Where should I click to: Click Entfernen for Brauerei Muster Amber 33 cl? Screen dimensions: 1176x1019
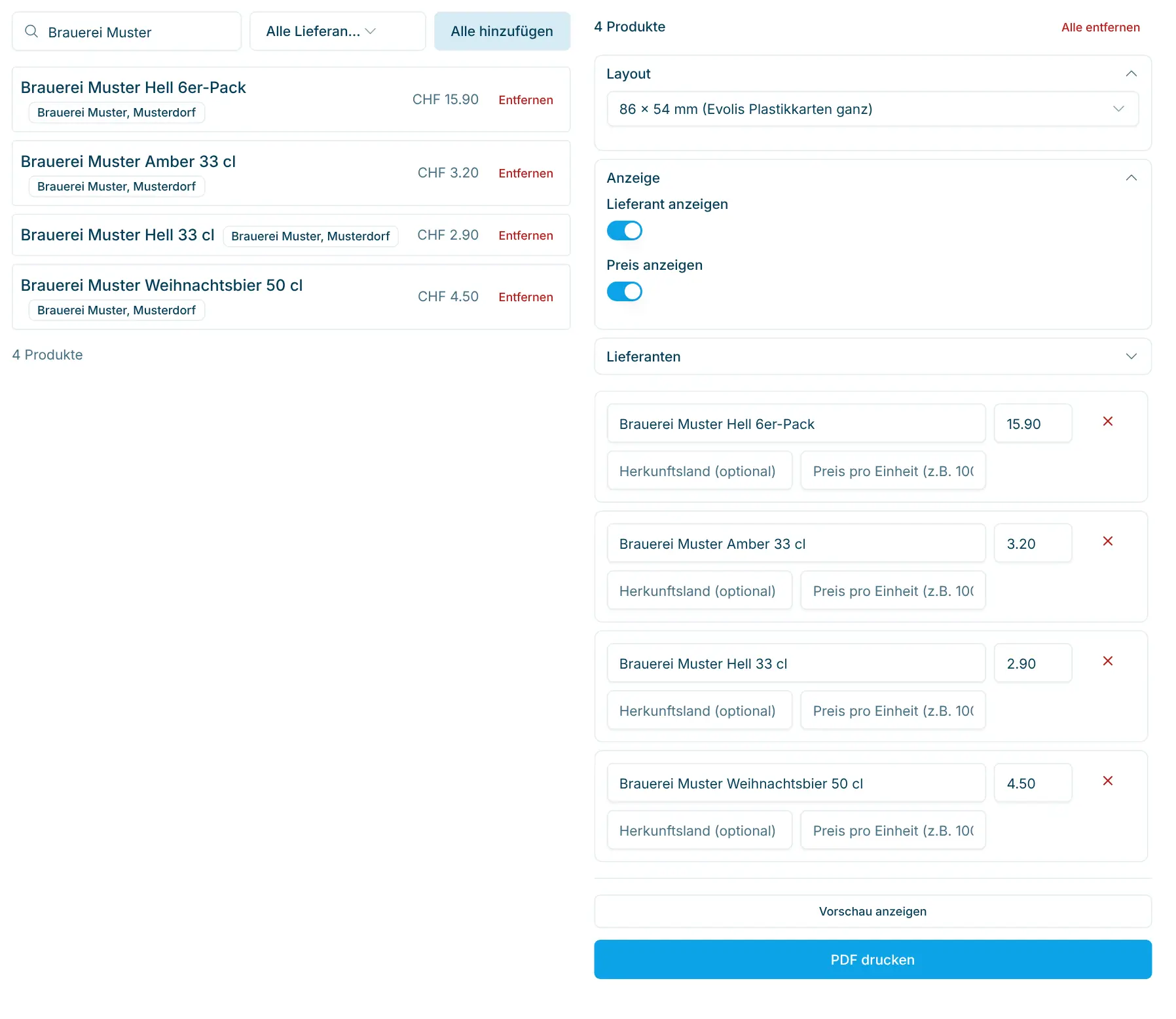point(525,174)
